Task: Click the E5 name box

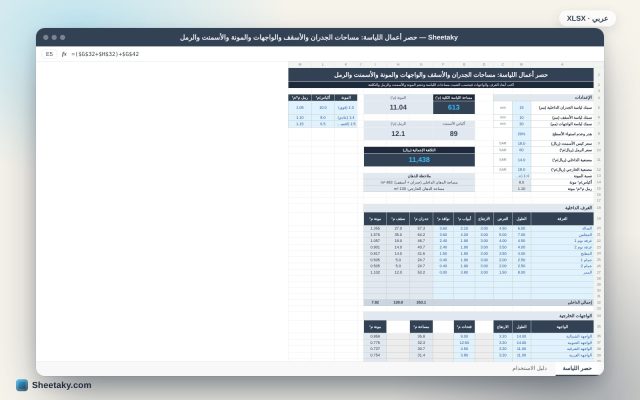Action: (49, 54)
